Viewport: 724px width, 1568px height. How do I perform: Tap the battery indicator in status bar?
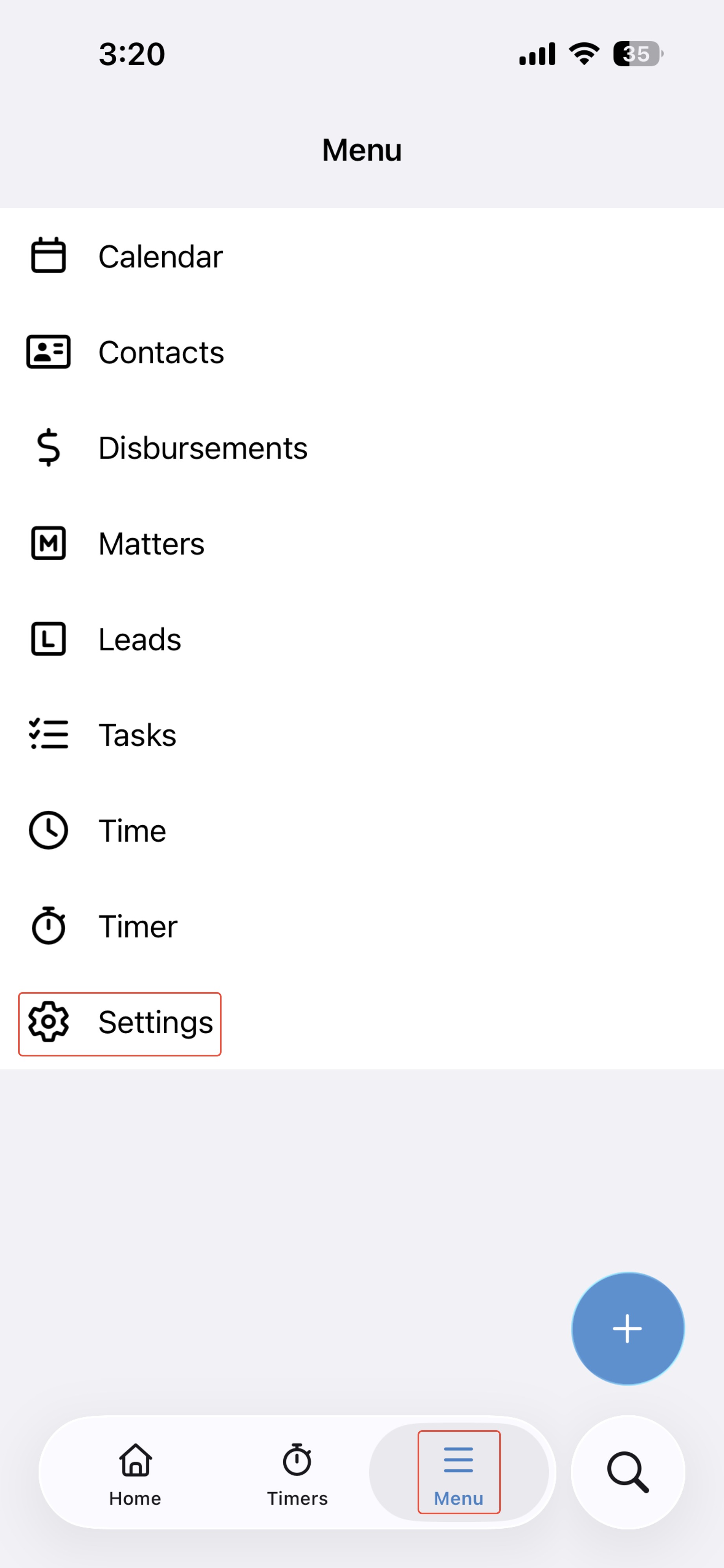(638, 54)
